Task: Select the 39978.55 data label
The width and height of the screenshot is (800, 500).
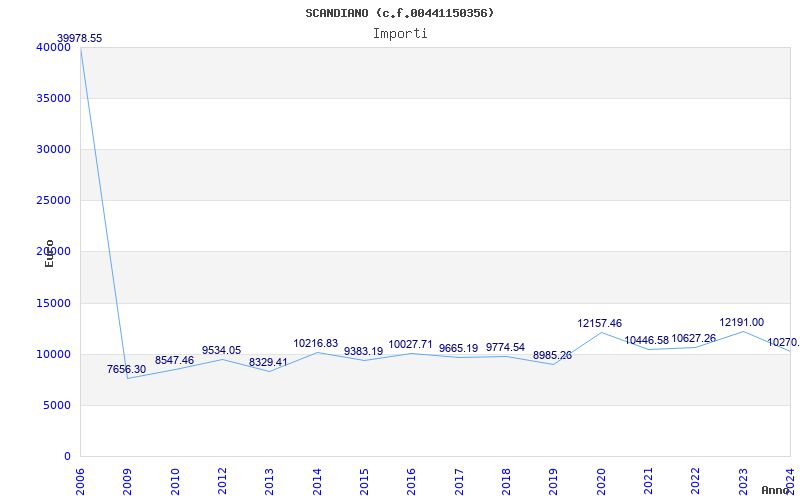Action: pos(80,38)
